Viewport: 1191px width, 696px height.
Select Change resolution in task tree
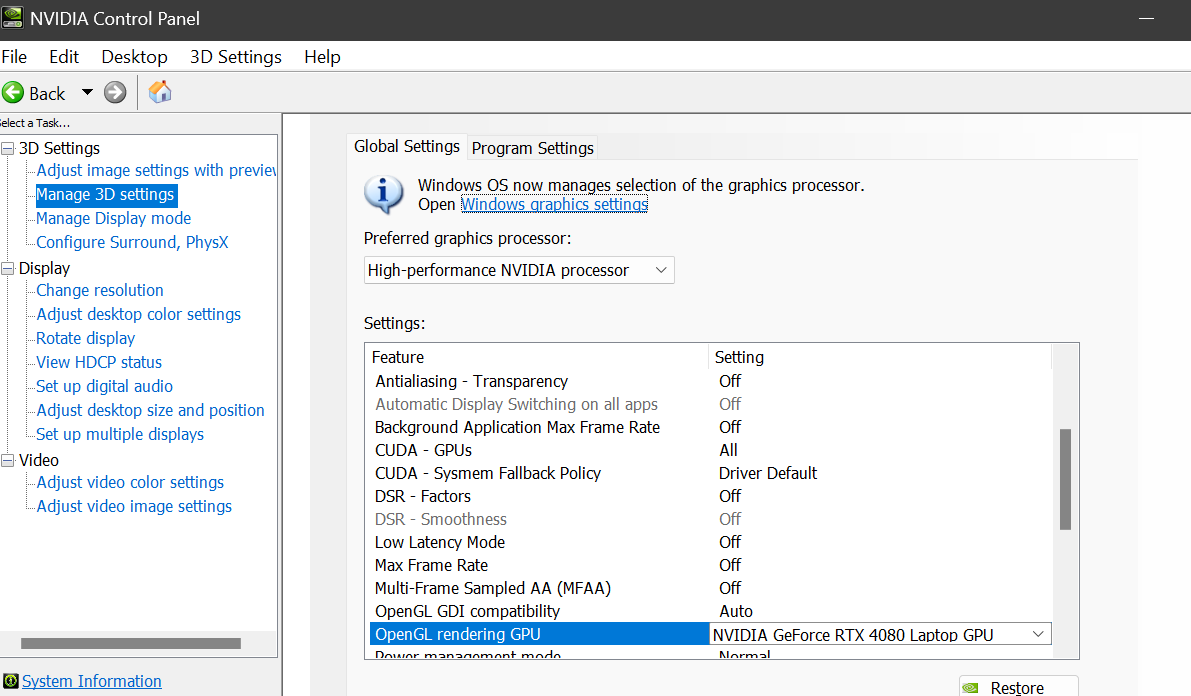(x=100, y=290)
